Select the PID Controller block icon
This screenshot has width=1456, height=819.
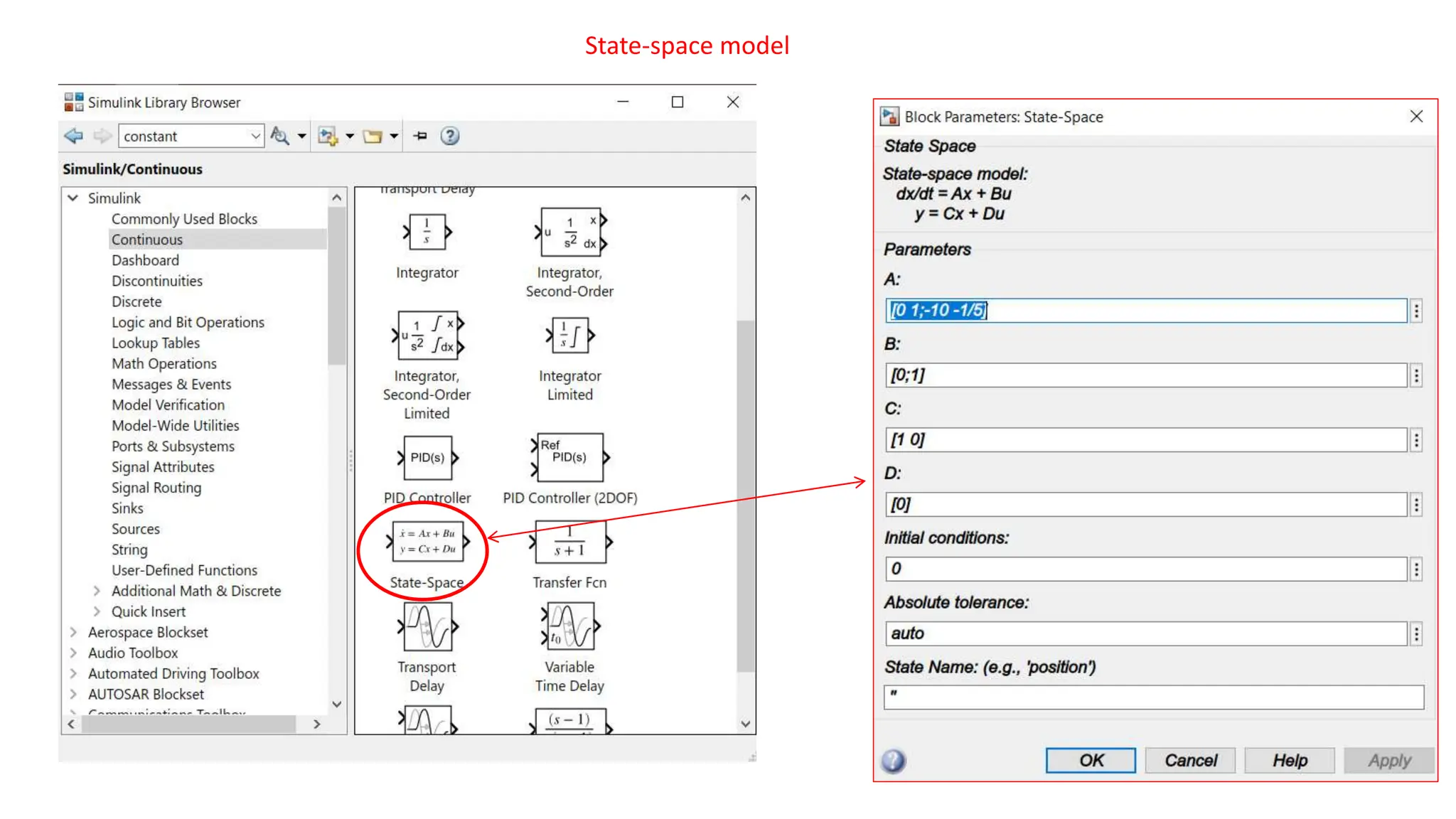tap(428, 457)
